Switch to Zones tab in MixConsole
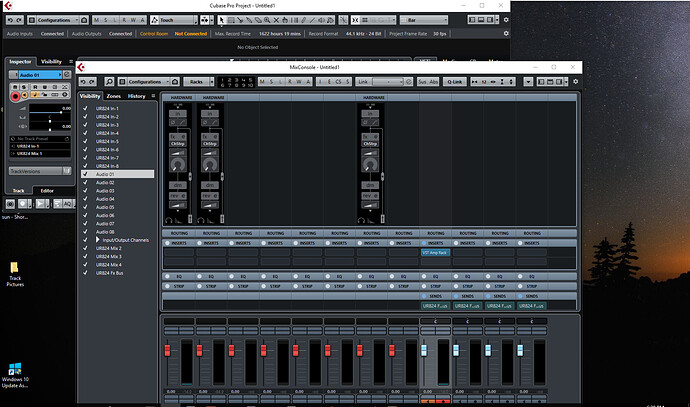The width and height of the screenshot is (690, 407). pos(114,96)
